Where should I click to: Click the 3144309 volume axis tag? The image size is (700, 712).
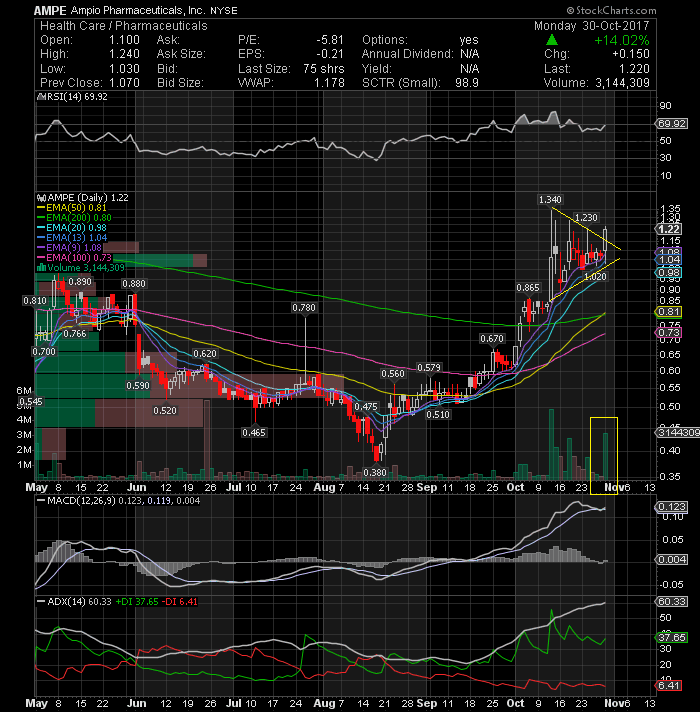click(x=678, y=432)
